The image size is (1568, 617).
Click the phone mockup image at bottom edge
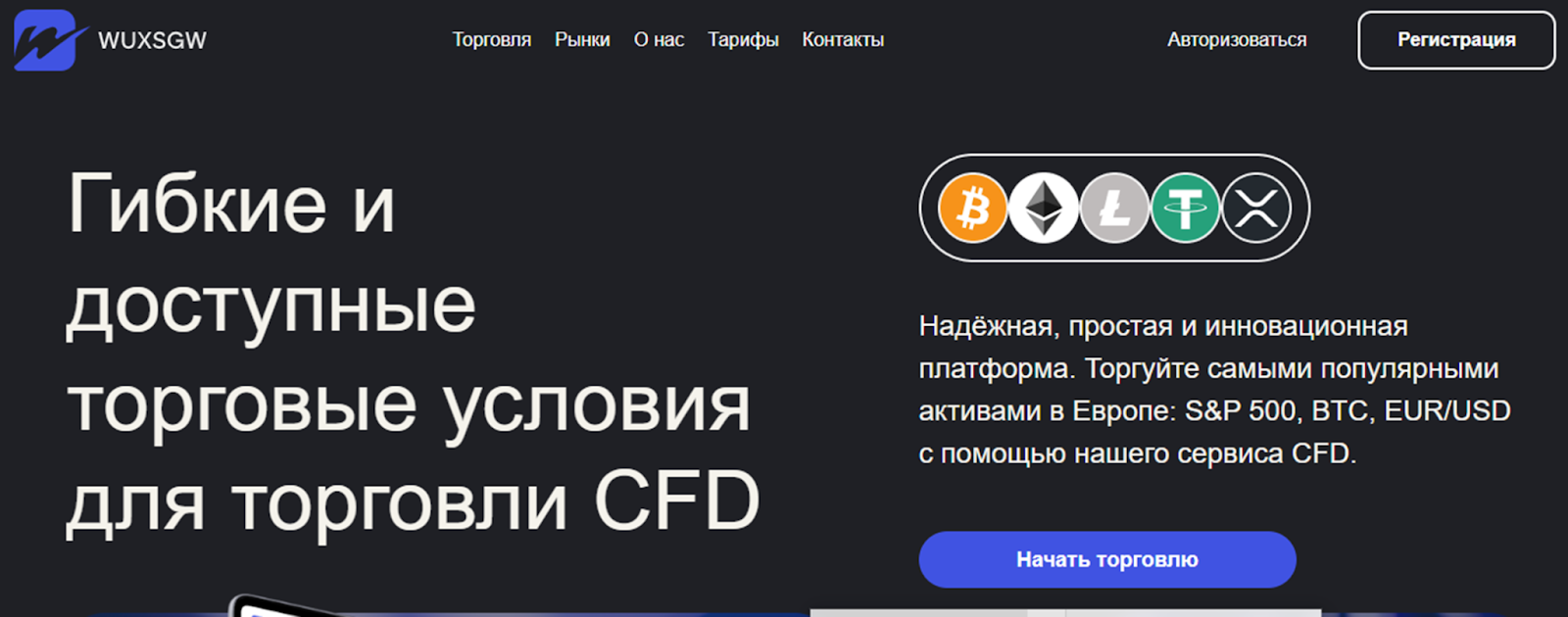click(284, 605)
